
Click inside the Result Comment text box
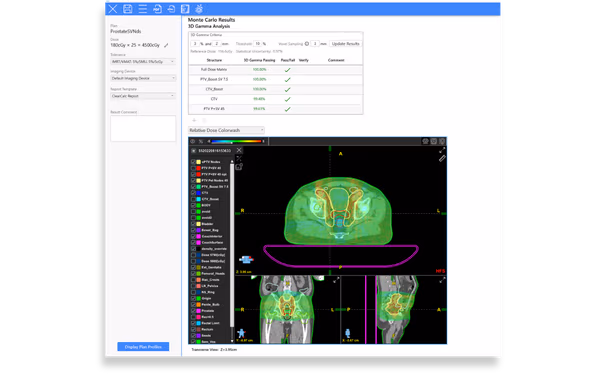[143, 129]
